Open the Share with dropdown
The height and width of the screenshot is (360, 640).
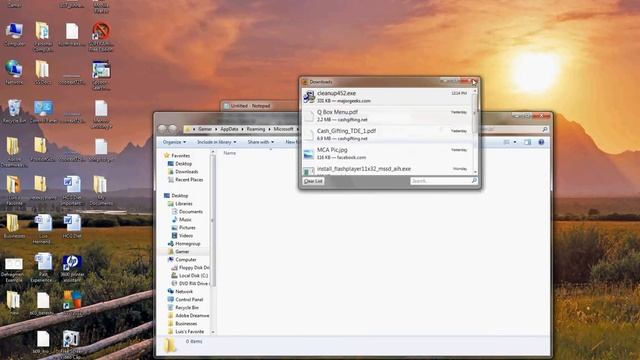260,142
